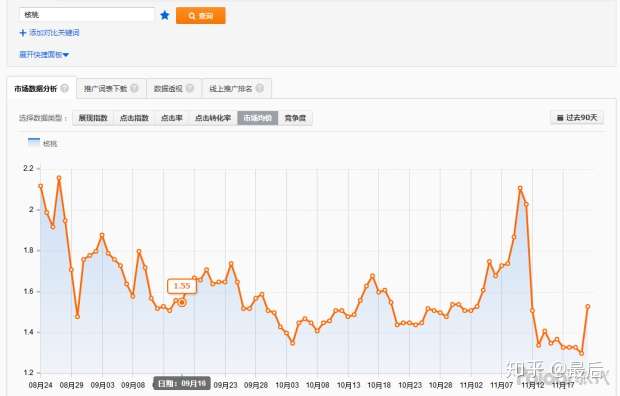Screen dimensions: 620x396
Task: Click the highlighted 1.55 data point
Action: click(182, 302)
